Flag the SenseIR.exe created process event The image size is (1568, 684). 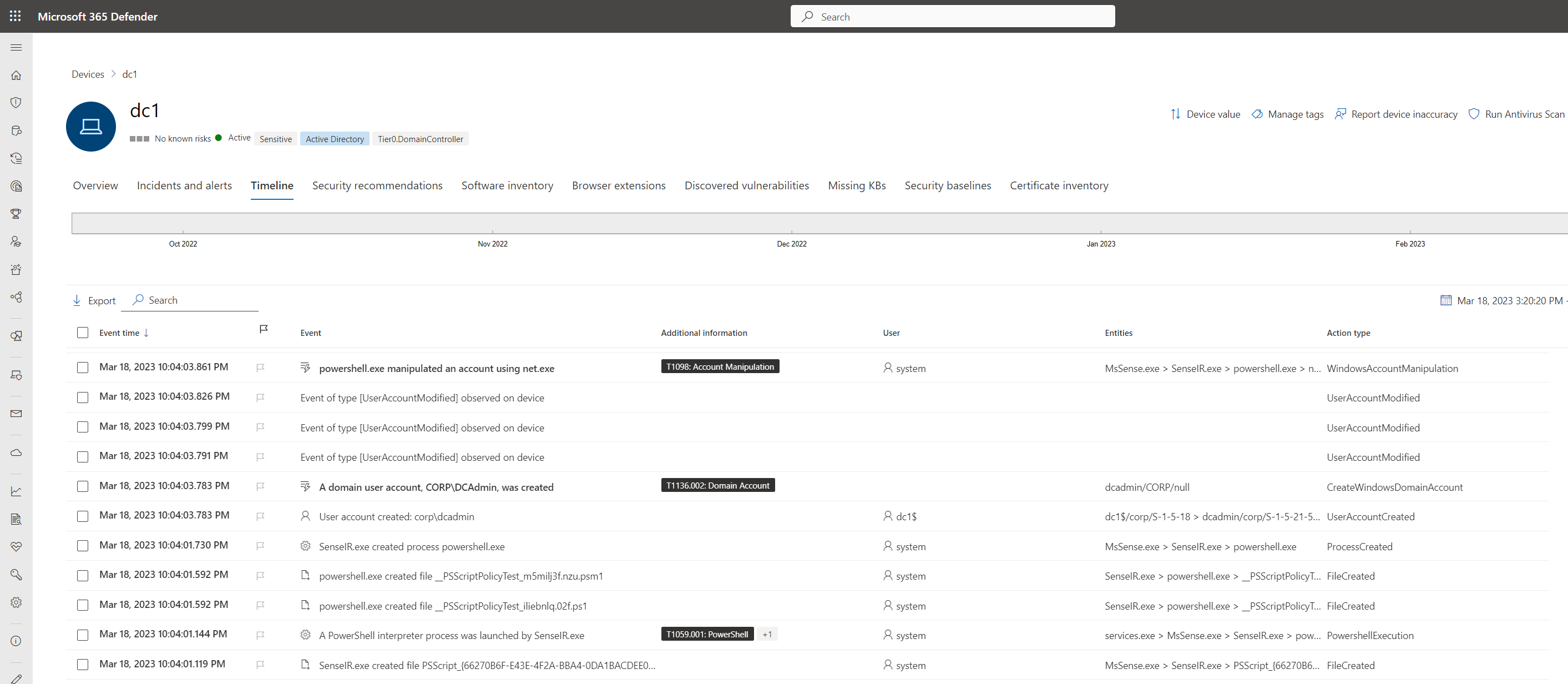(261, 546)
